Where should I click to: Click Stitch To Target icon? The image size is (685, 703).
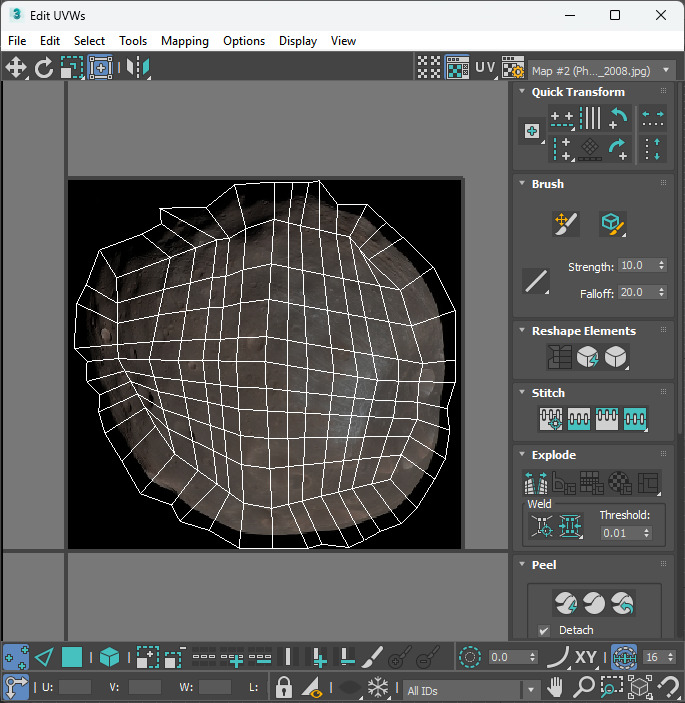[551, 419]
